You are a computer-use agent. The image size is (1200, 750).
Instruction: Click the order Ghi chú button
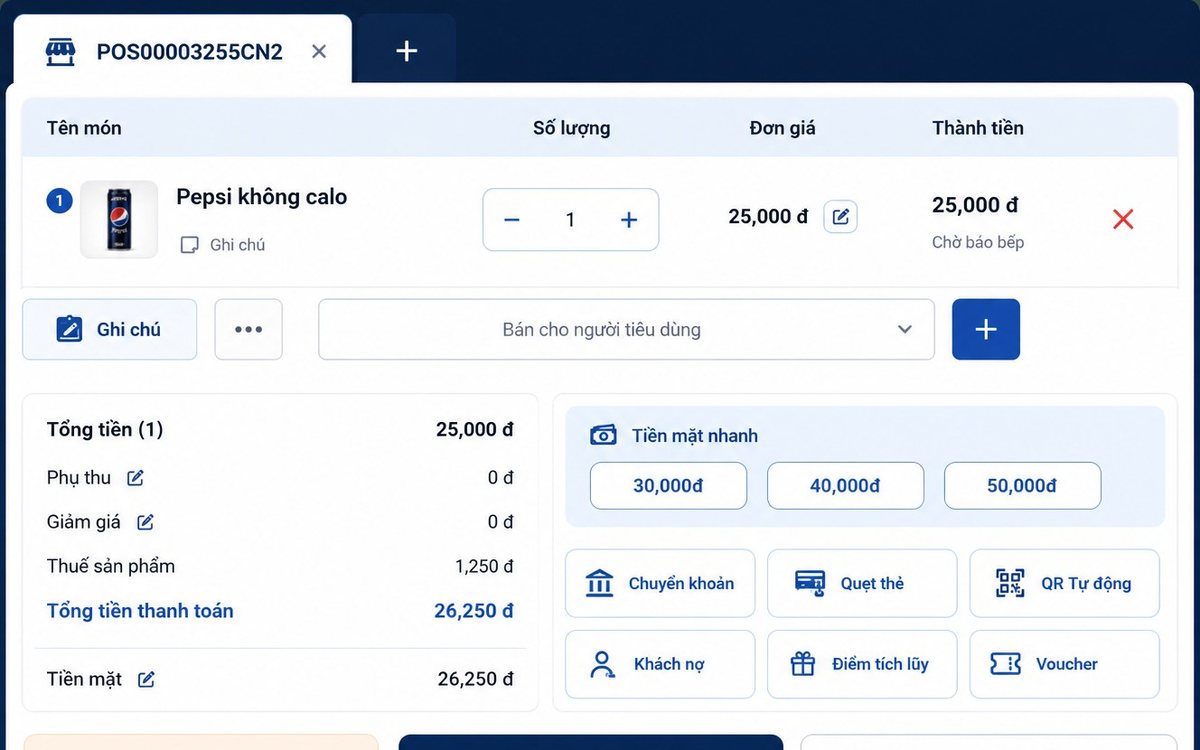109,329
